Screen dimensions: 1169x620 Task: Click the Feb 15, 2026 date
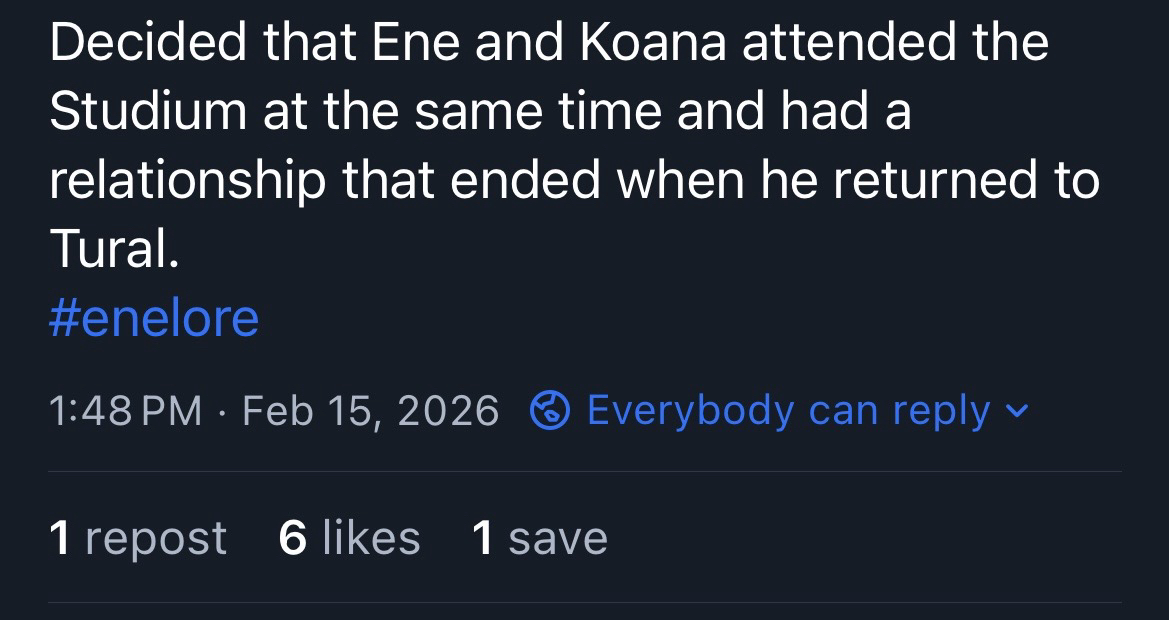370,411
